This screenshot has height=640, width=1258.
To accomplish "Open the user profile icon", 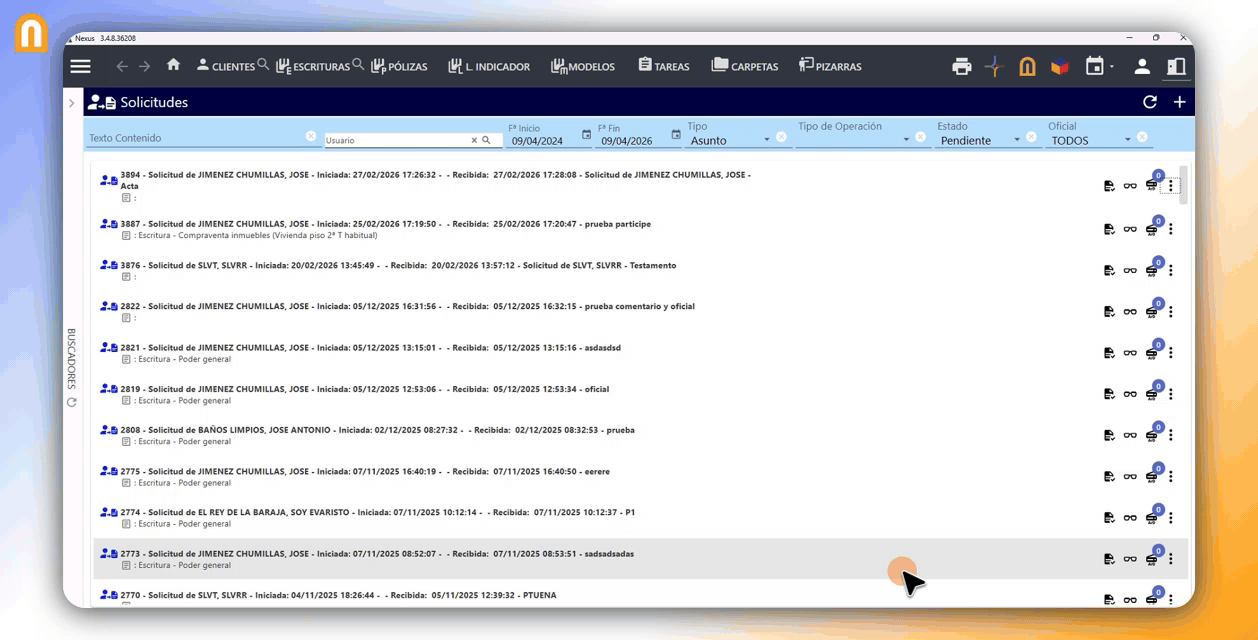I will point(1142,67).
